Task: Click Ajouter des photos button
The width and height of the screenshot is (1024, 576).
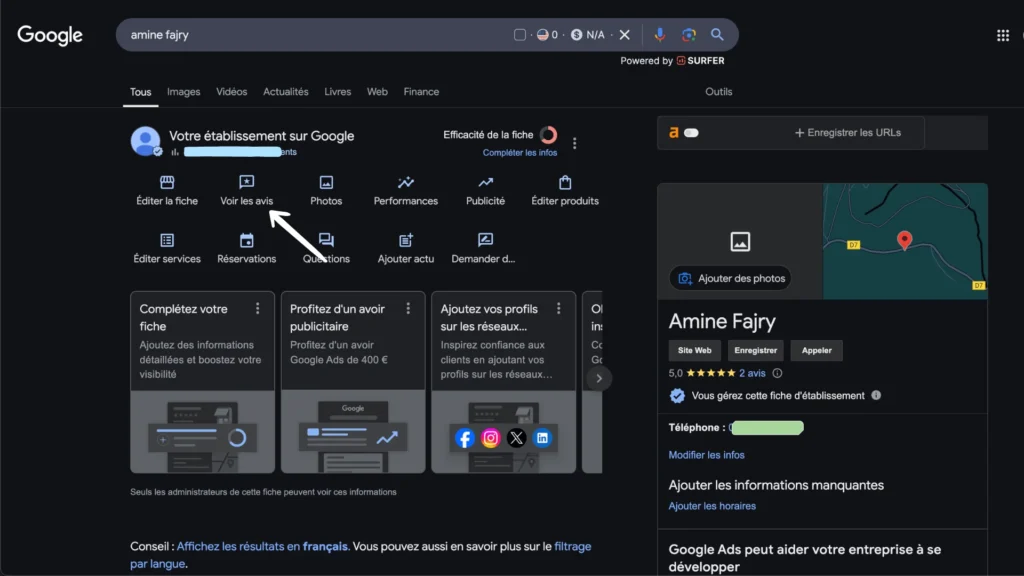Action: coord(731,278)
